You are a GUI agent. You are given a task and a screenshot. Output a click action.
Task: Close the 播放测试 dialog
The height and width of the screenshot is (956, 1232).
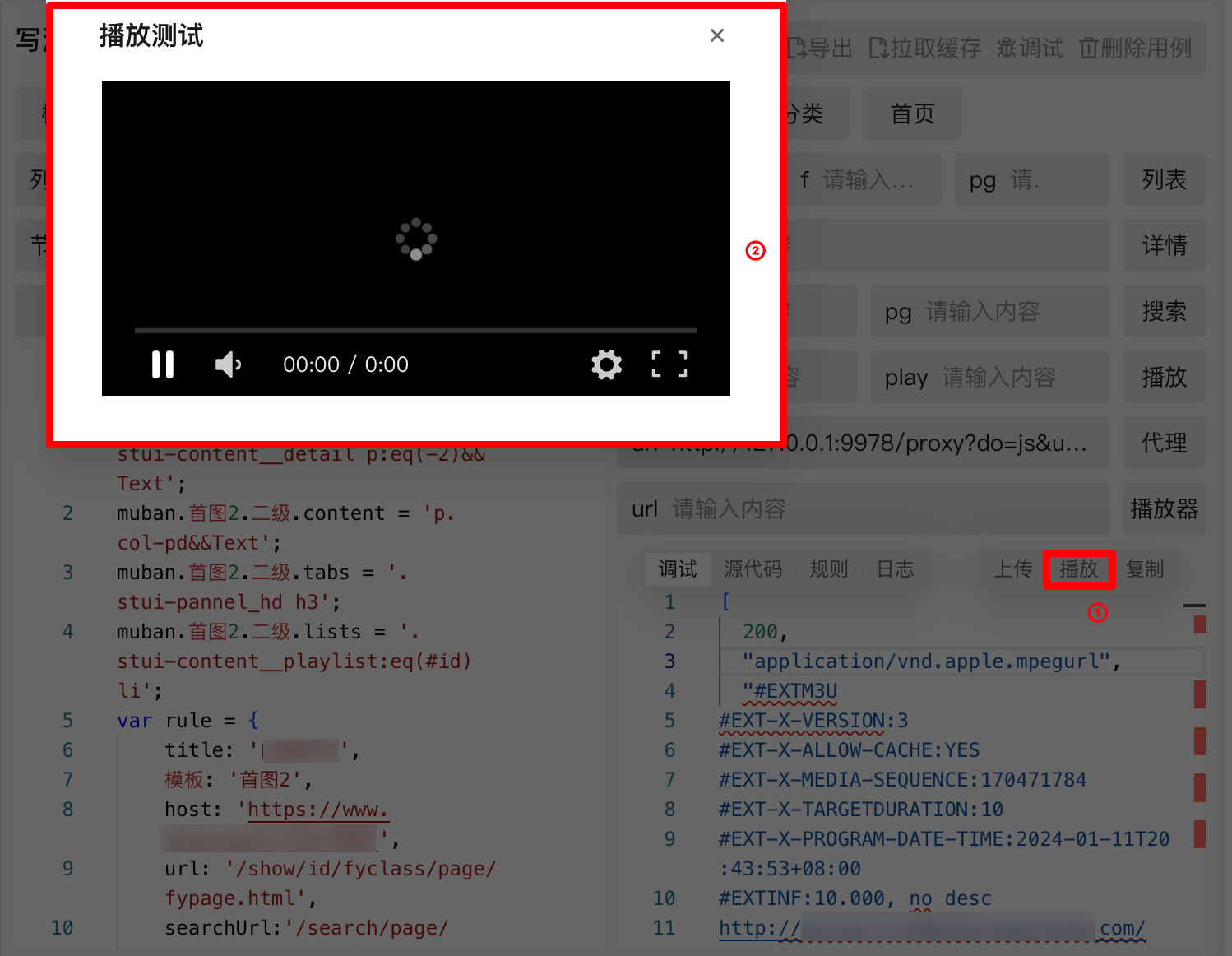tap(717, 35)
